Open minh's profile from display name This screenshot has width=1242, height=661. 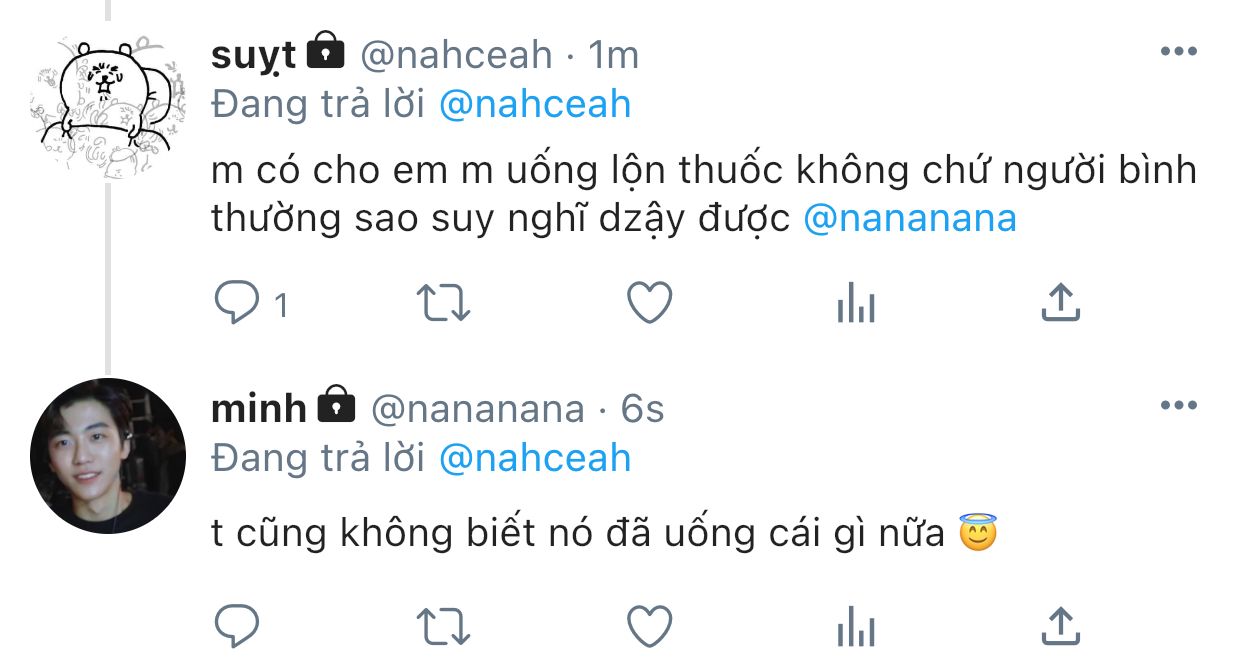click(x=259, y=408)
